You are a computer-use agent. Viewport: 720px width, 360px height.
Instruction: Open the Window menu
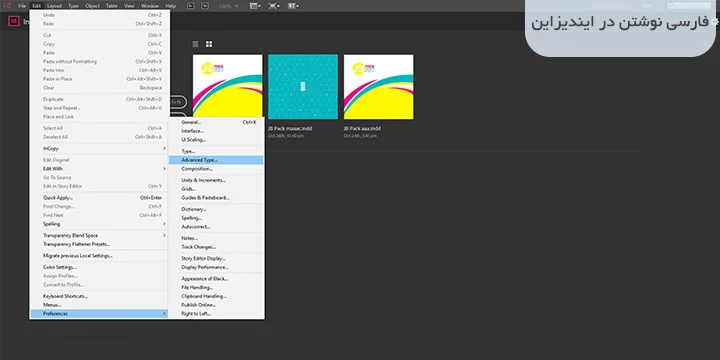click(x=150, y=6)
